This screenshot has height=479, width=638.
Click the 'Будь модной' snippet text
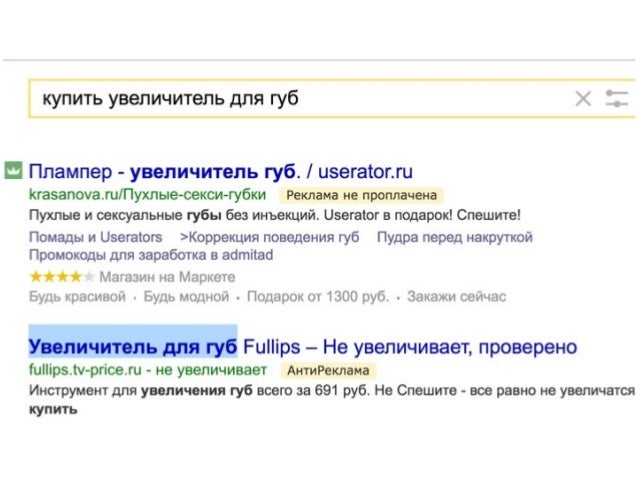[186, 296]
